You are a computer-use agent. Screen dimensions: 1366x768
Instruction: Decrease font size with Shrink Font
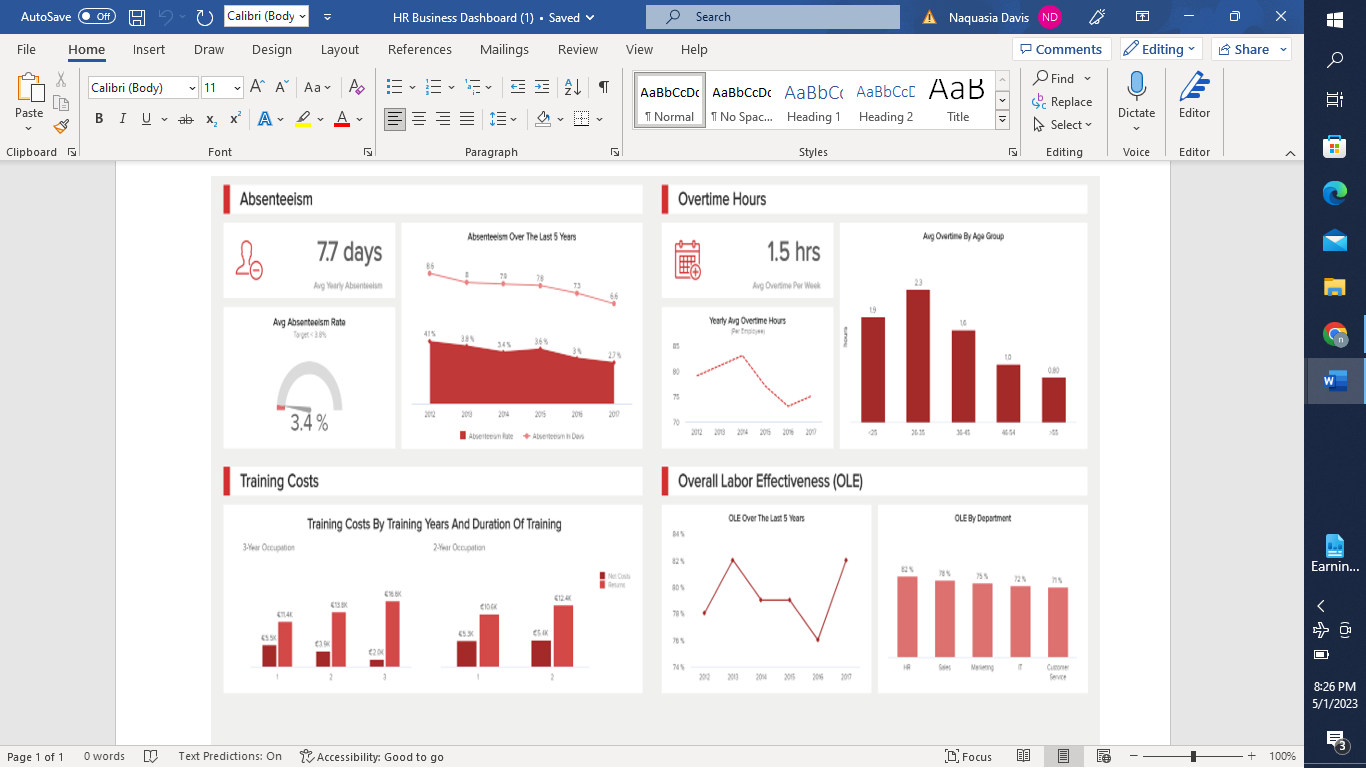tap(281, 87)
